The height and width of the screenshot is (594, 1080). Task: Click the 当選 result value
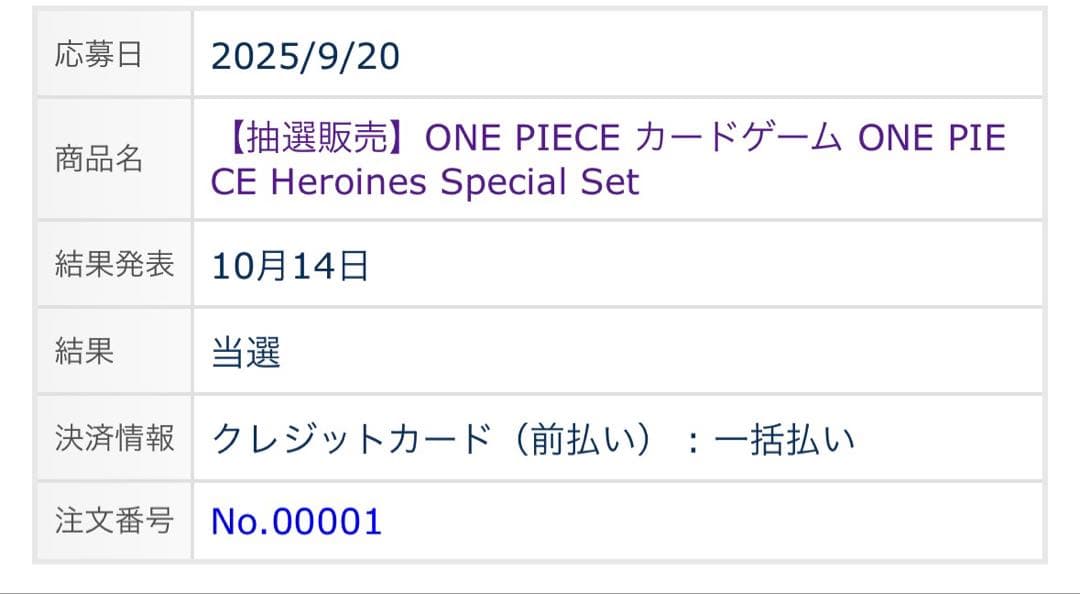point(246,352)
